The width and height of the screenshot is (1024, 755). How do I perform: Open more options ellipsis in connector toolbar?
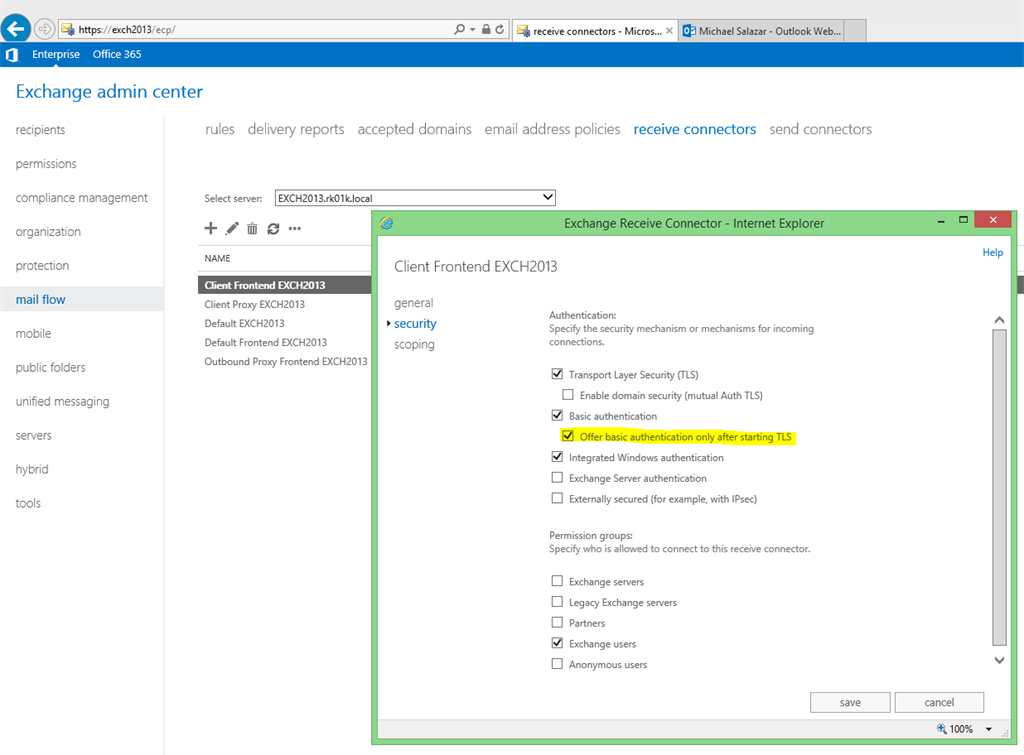pos(295,229)
